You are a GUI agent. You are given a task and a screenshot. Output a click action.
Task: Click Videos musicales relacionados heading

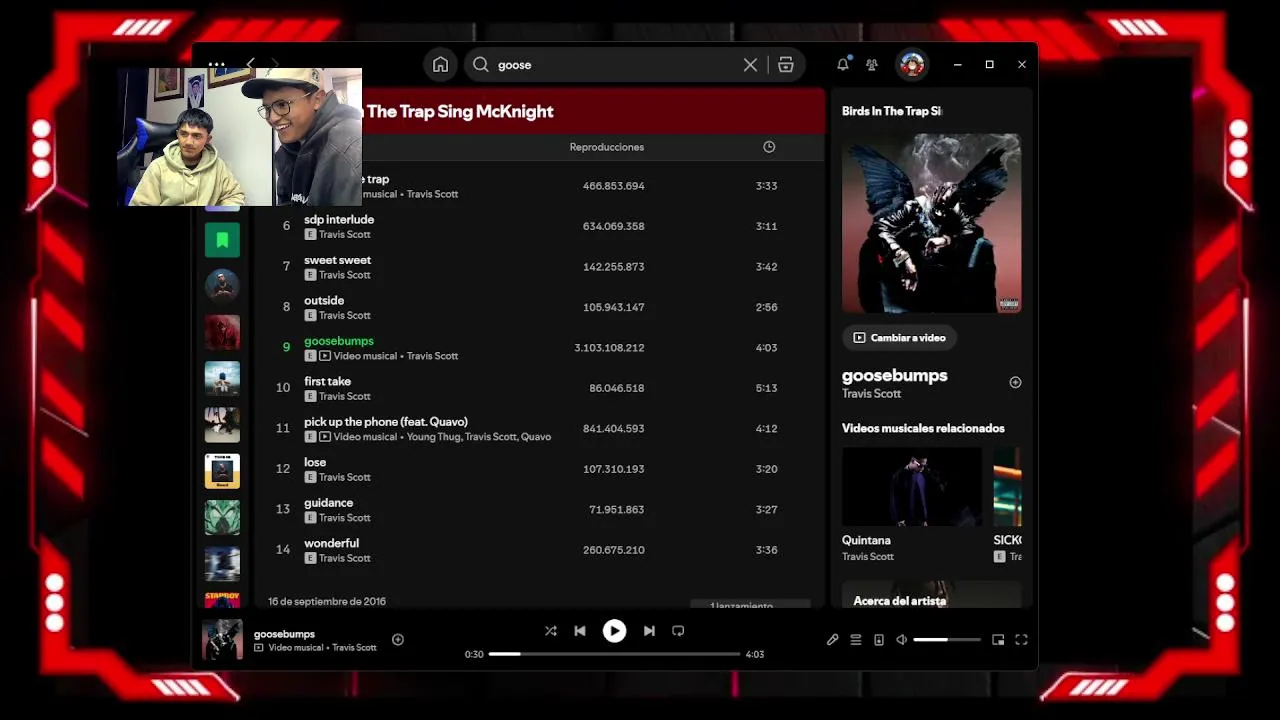coord(923,428)
